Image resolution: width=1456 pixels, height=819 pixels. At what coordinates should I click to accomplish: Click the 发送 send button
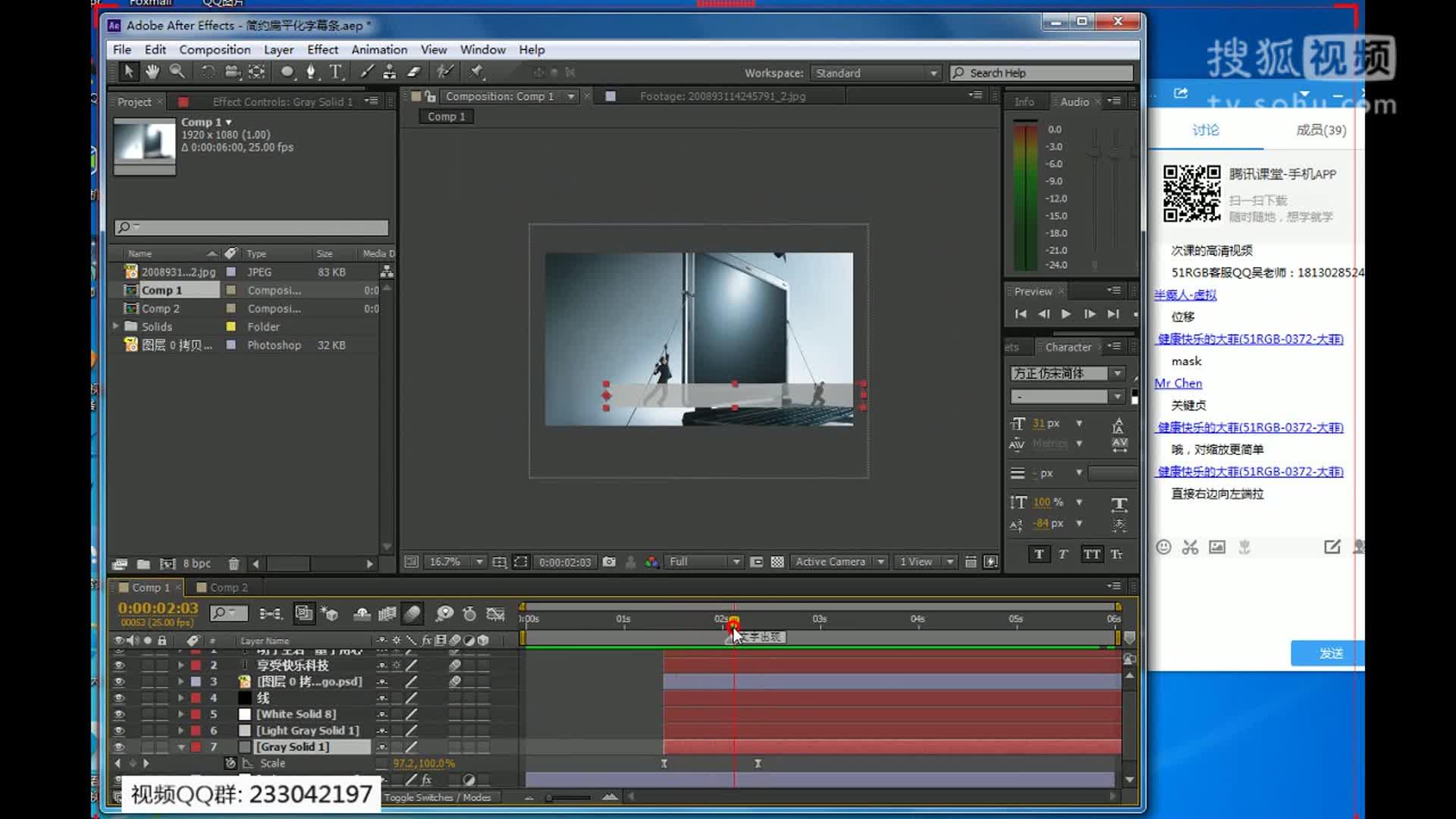point(1329,654)
